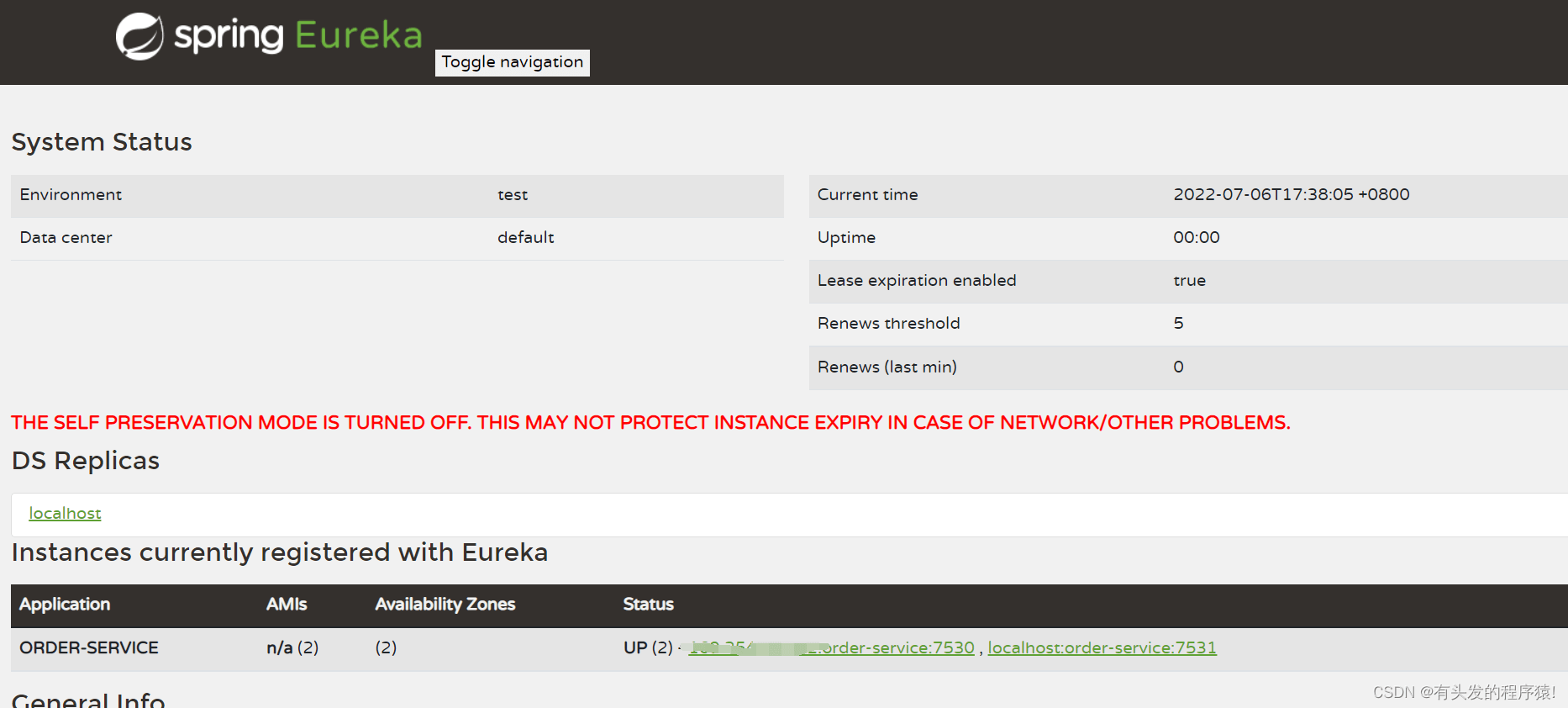Click the Status column header
Screen dimensions: 1568x708
coord(648,604)
